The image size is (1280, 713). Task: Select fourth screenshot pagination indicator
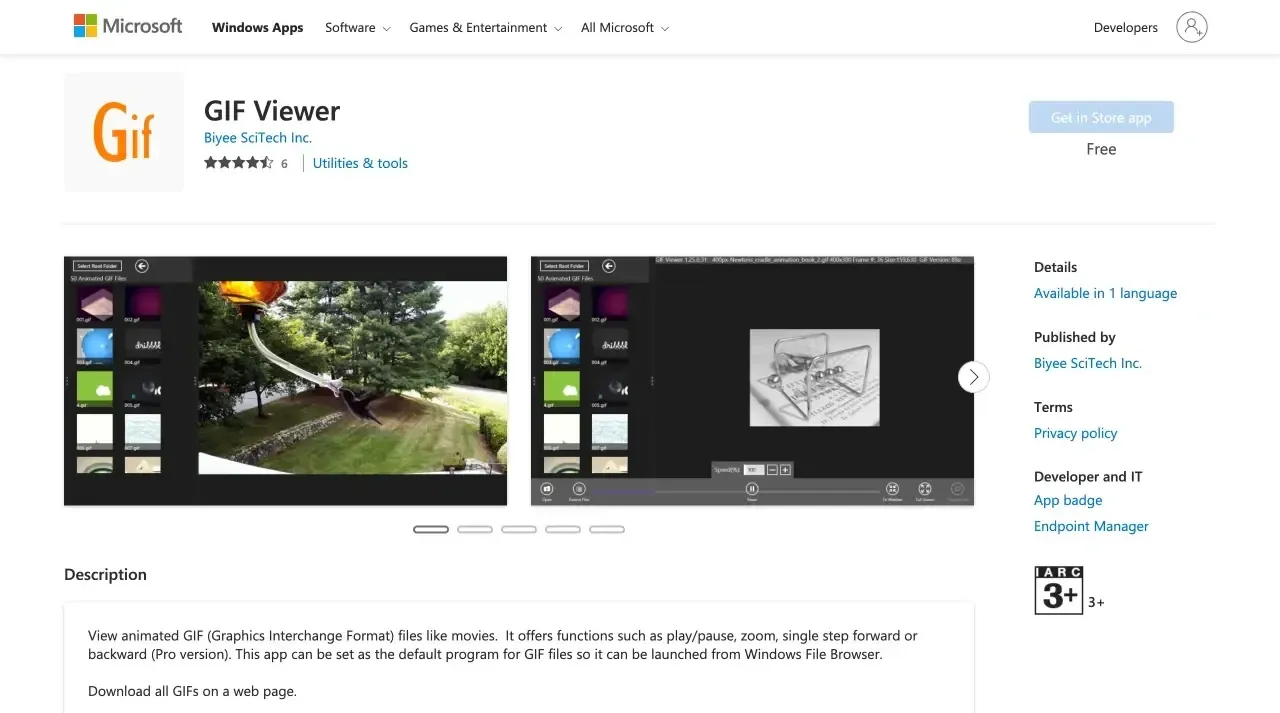(x=563, y=529)
